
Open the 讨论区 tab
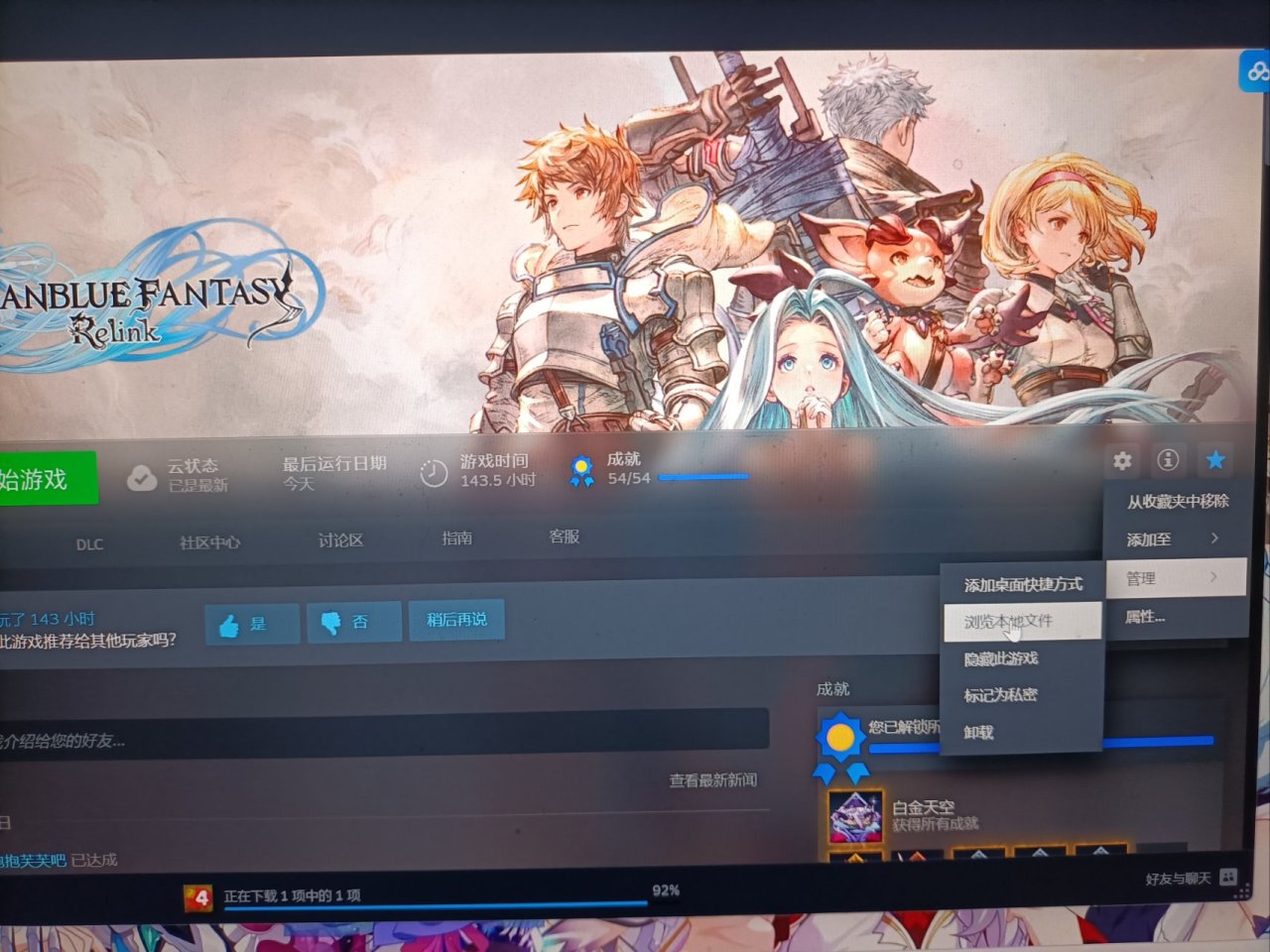[340, 540]
